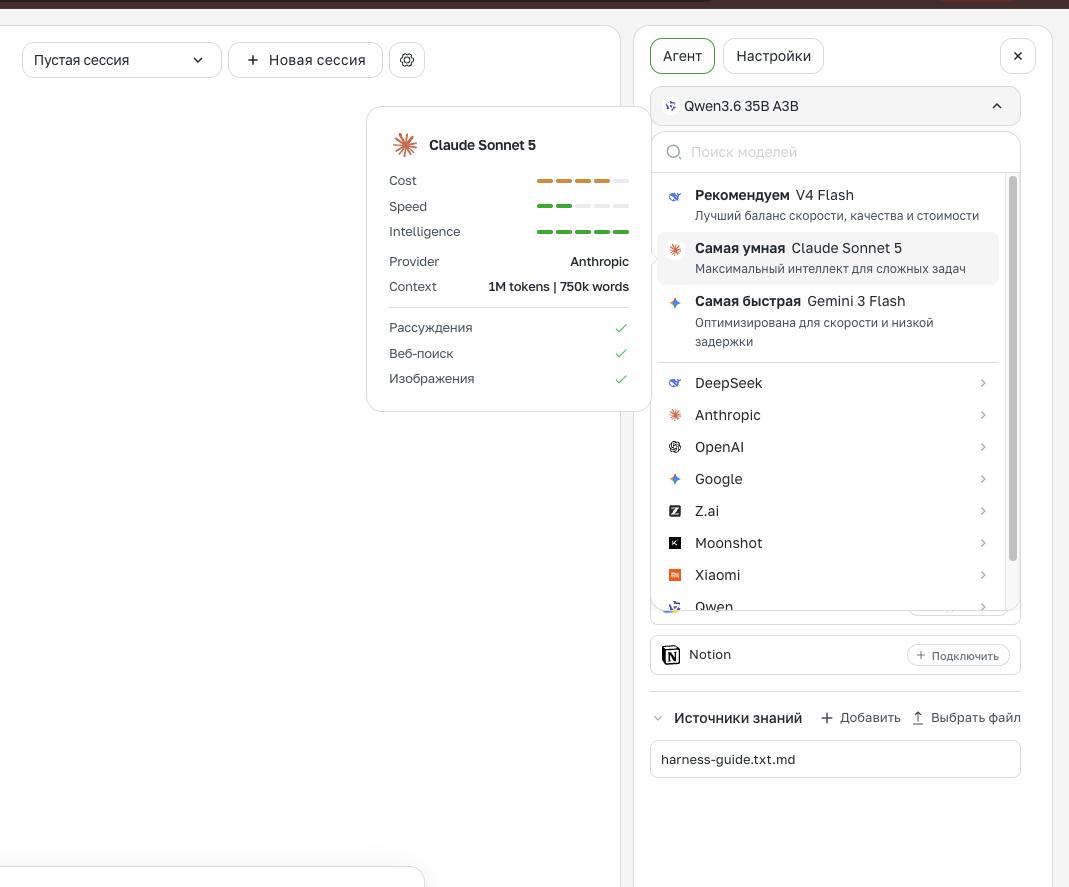Click the plus icon next to Добавить
Image resolution: width=1069 pixels, height=887 pixels.
point(827,718)
